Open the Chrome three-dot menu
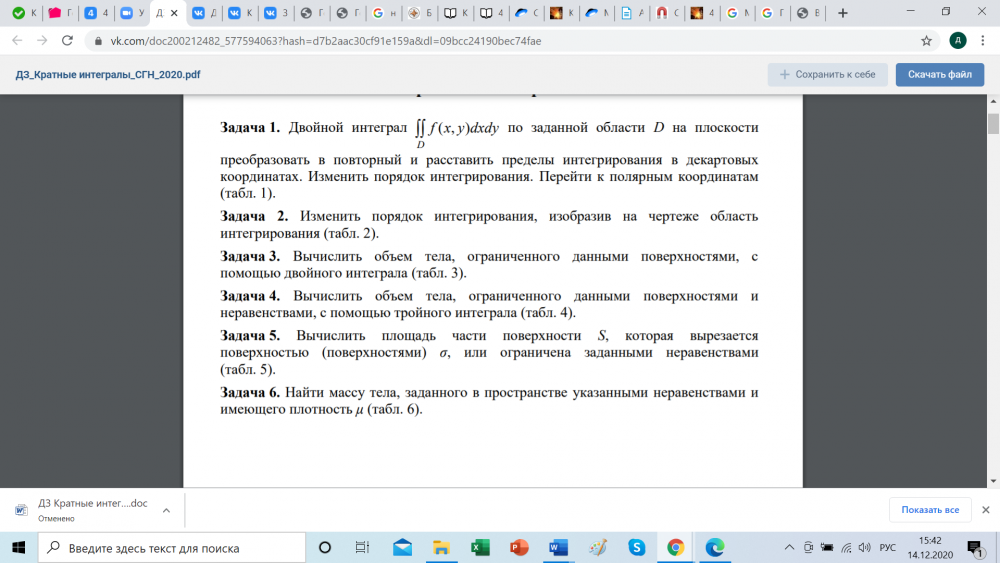This screenshot has width=1000, height=563. coord(983,41)
